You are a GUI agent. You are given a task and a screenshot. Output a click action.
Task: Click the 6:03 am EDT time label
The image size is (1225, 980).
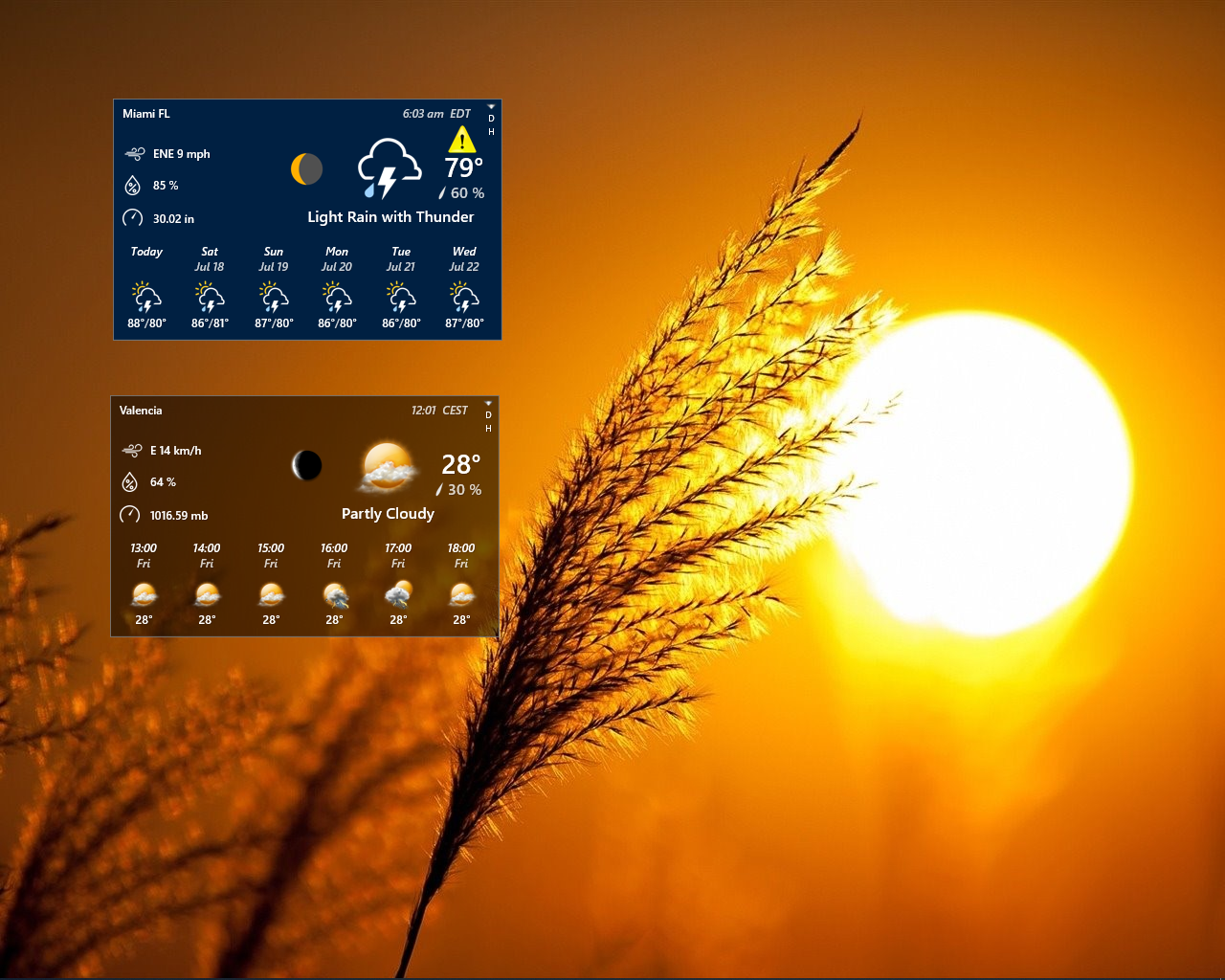click(x=436, y=114)
